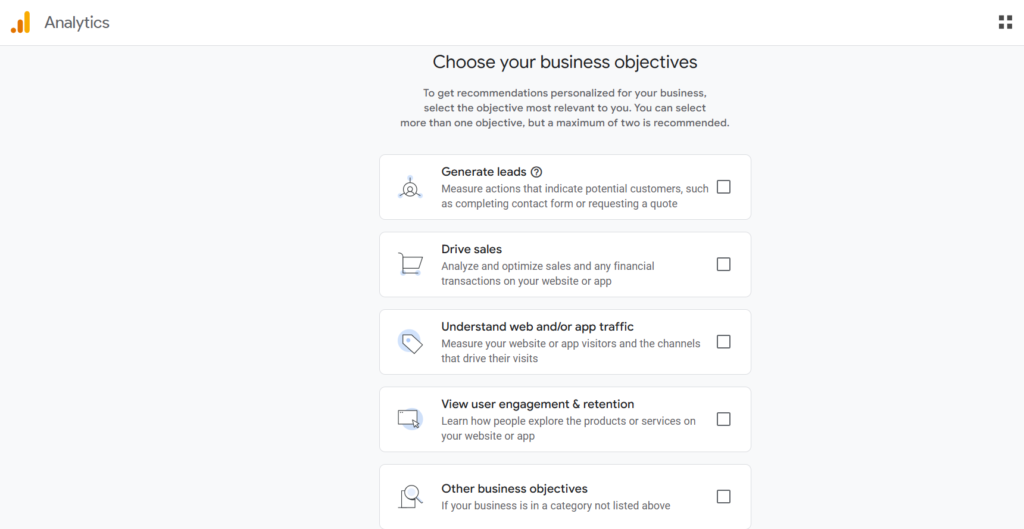Click the Analytics product name text
This screenshot has height=529, width=1024.
(x=77, y=22)
